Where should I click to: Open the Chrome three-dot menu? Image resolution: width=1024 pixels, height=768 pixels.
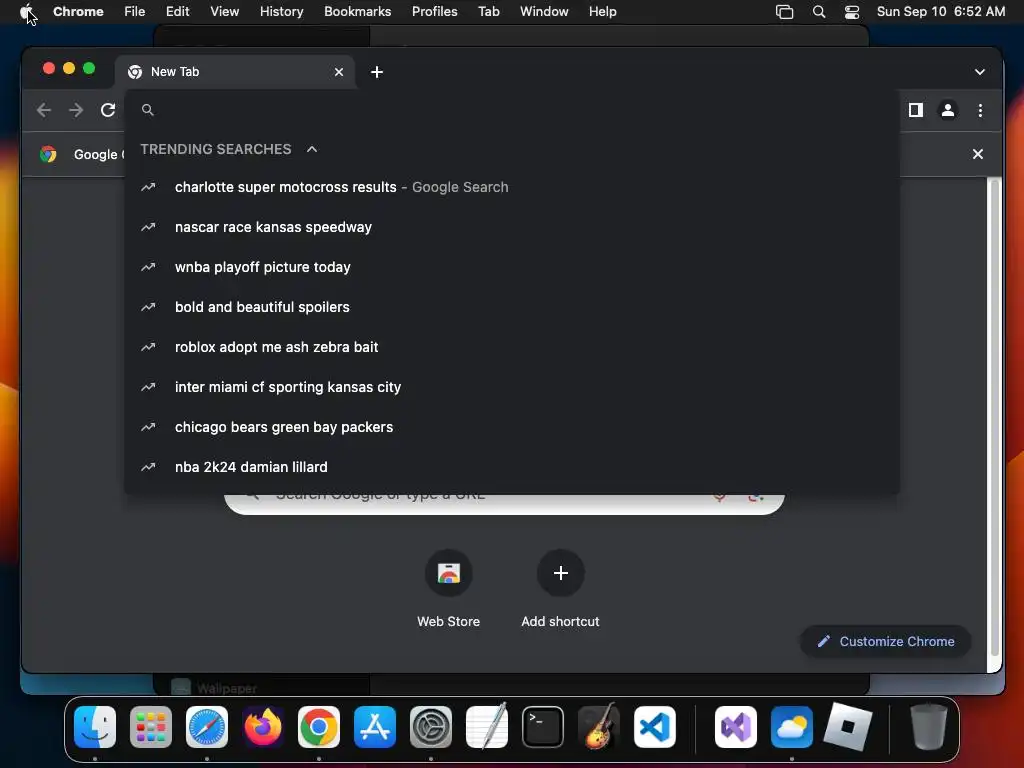(980, 110)
